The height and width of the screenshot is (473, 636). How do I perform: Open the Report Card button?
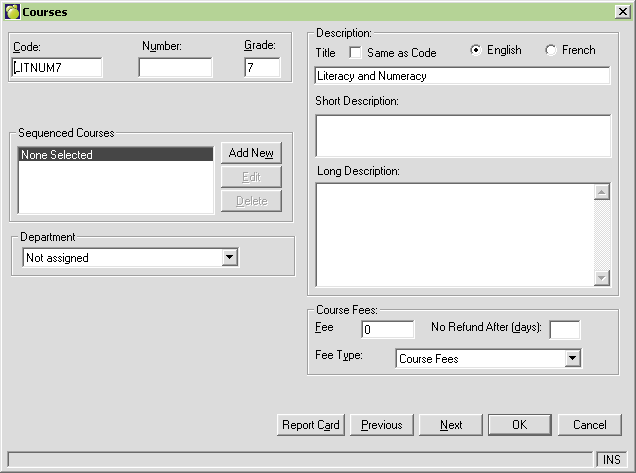pyautogui.click(x=311, y=425)
